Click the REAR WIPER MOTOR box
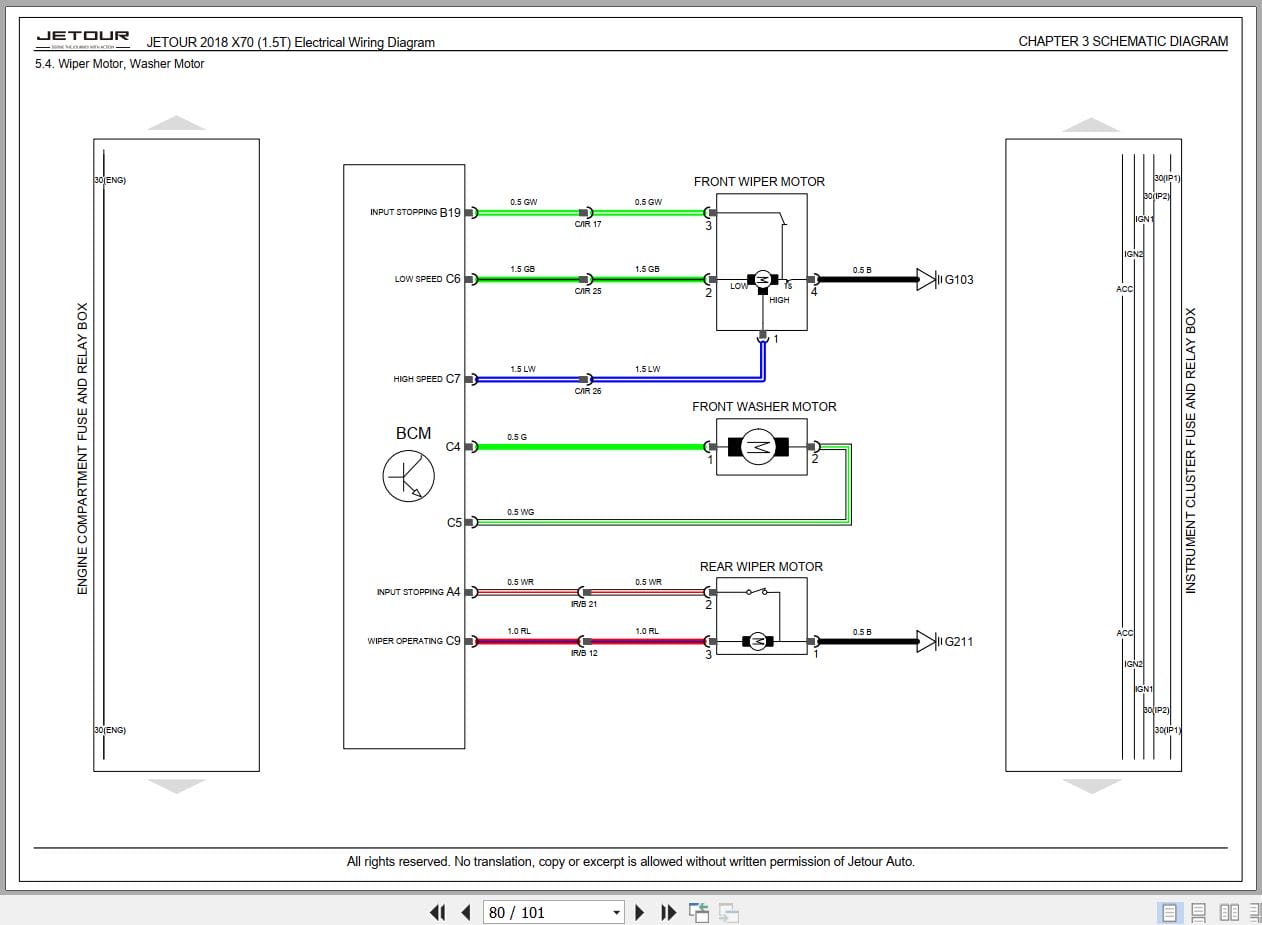 (x=761, y=615)
